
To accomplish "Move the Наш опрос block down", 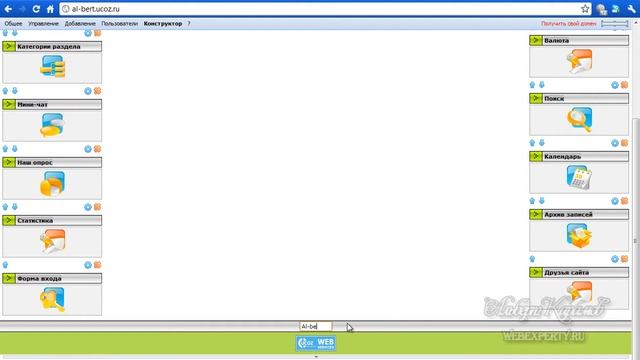I will [15, 149].
